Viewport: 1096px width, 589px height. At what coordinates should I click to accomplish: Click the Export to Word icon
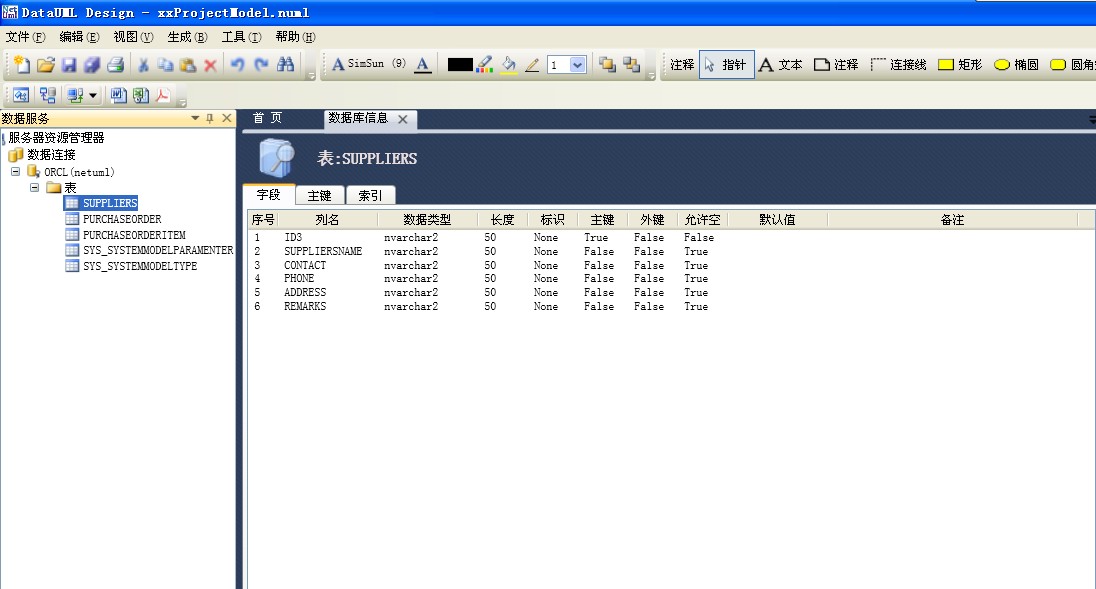coord(118,95)
